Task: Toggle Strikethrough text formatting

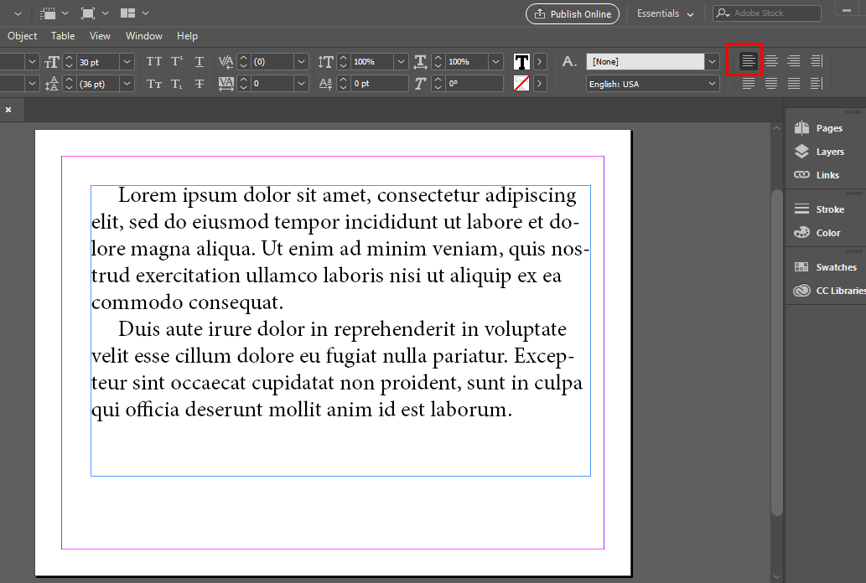Action: point(200,84)
